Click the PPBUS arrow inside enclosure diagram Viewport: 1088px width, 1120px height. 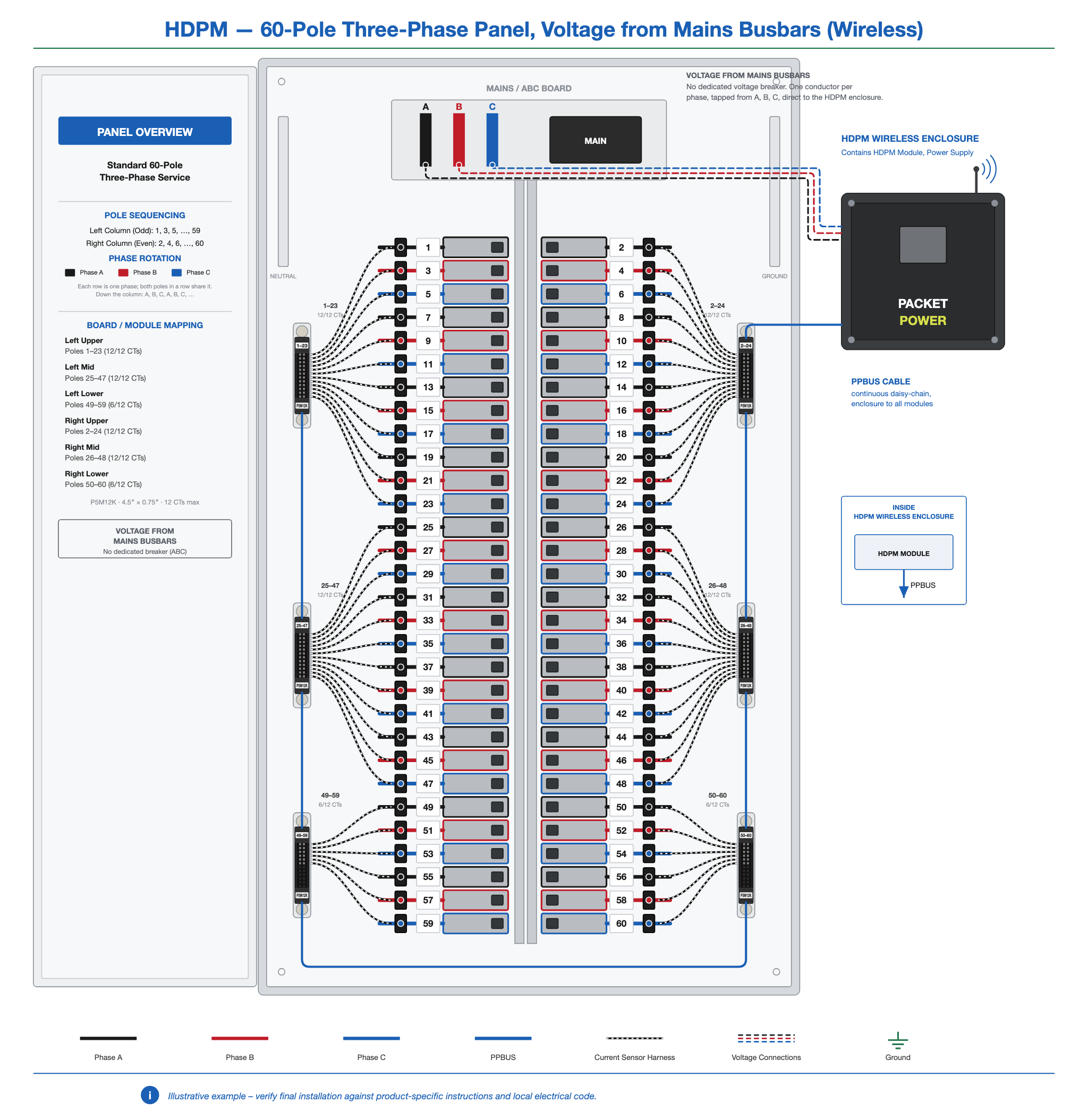[903, 585]
